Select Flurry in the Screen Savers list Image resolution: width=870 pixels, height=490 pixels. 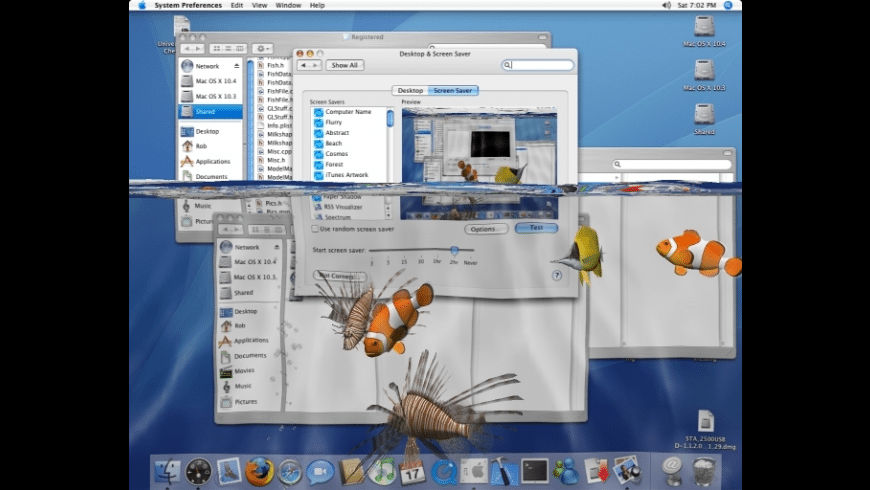click(x=333, y=122)
